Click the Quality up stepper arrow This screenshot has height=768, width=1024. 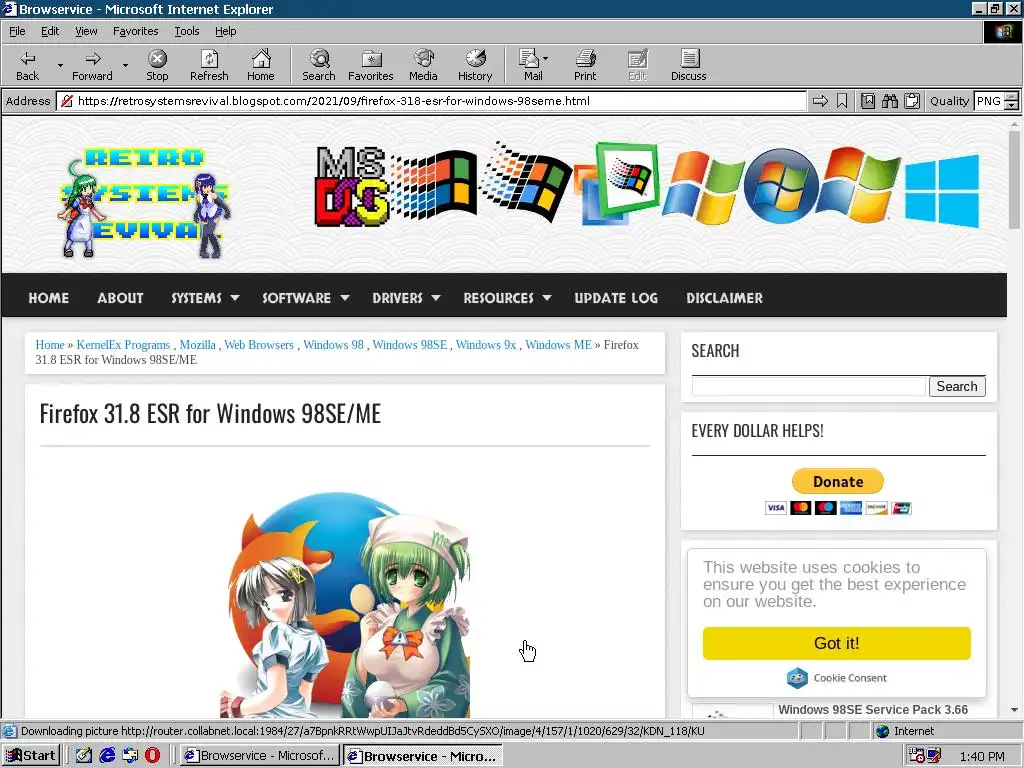(1011, 97)
